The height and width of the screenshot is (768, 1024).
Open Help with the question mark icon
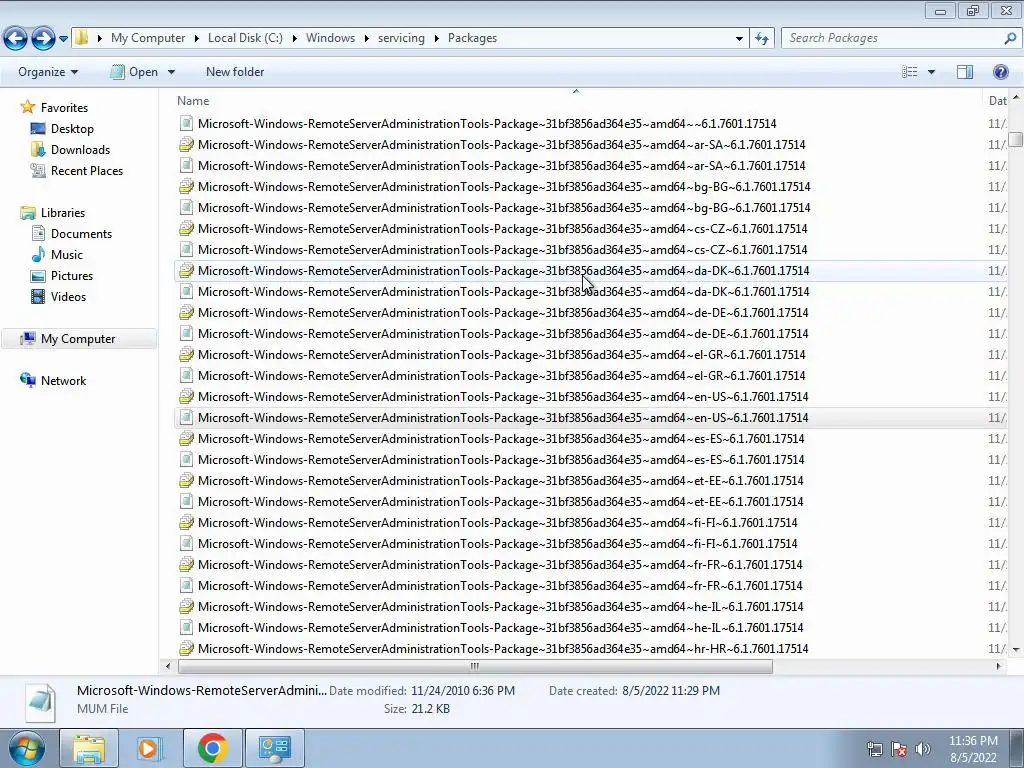[1000, 72]
